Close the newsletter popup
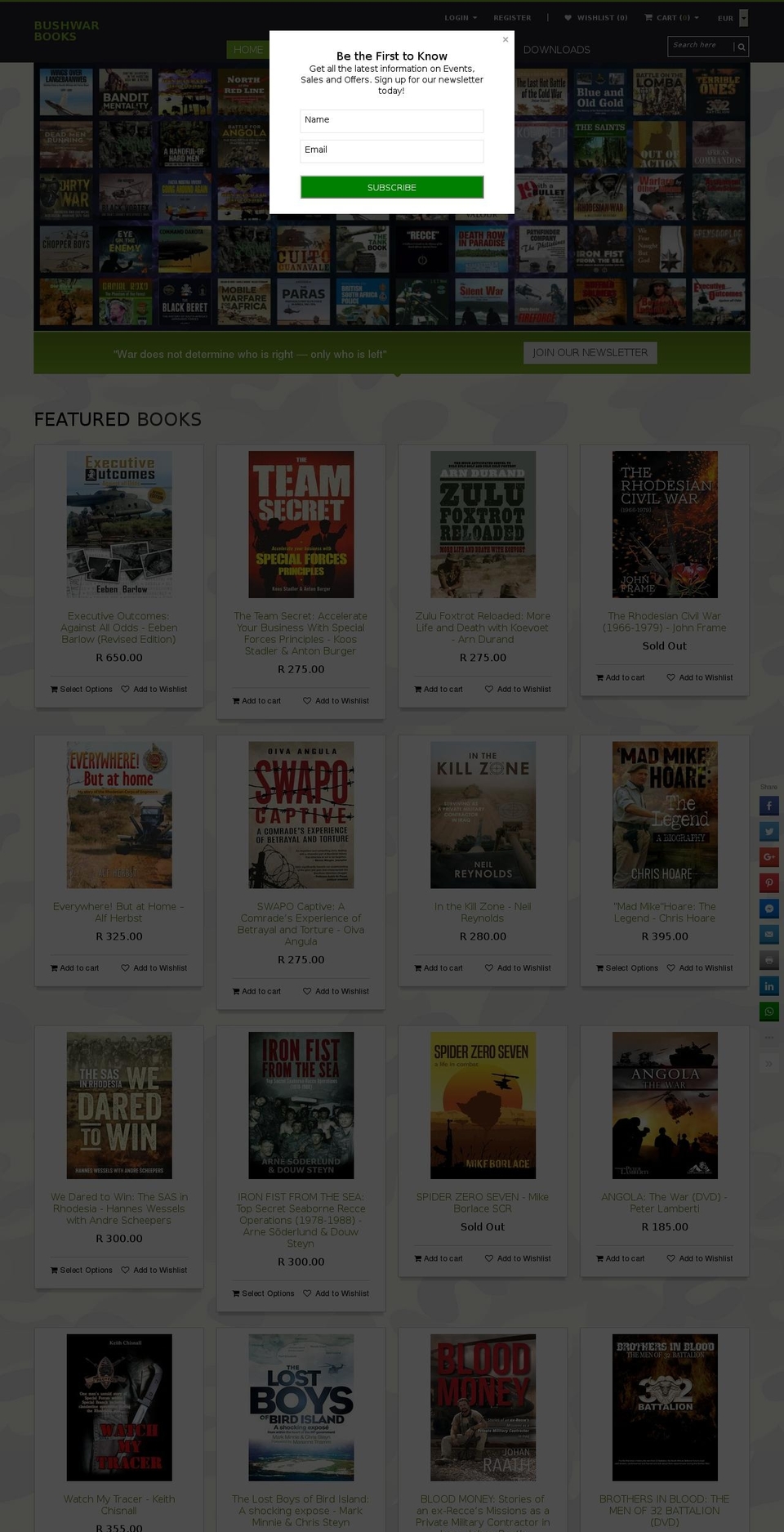Image resolution: width=784 pixels, height=1532 pixels. click(x=505, y=39)
